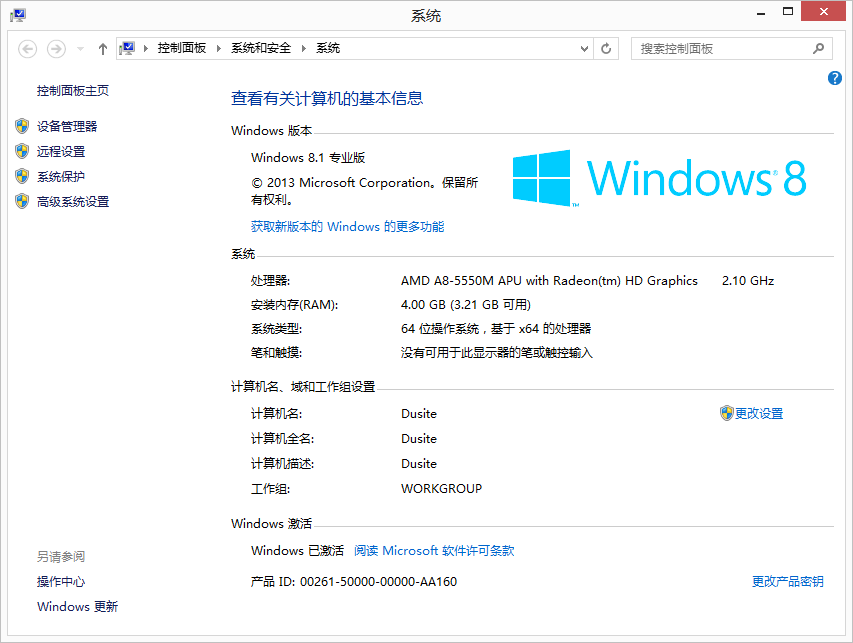
Task: Go up one level with up arrow
Action: [x=103, y=49]
